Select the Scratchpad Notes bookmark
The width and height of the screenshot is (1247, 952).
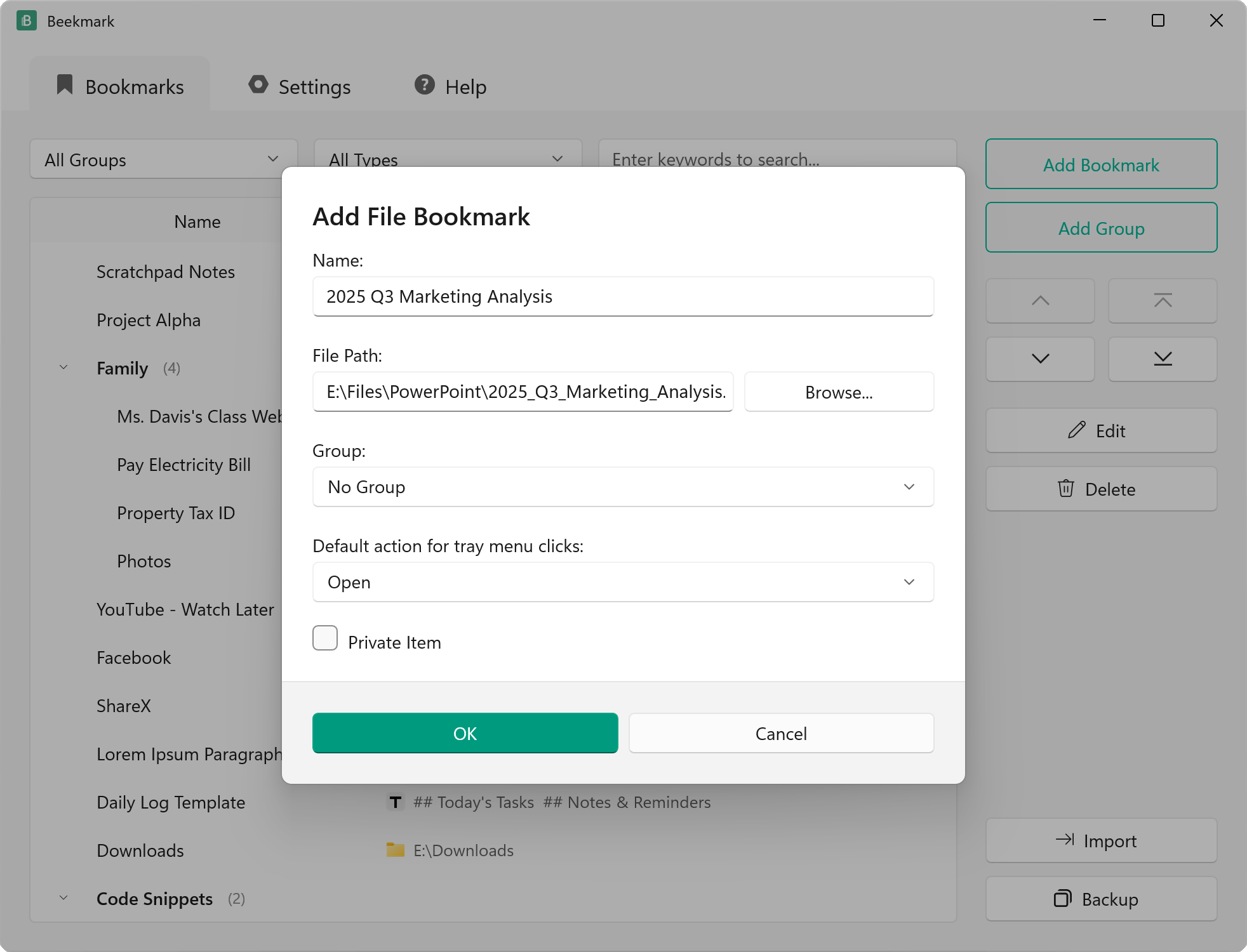click(165, 272)
